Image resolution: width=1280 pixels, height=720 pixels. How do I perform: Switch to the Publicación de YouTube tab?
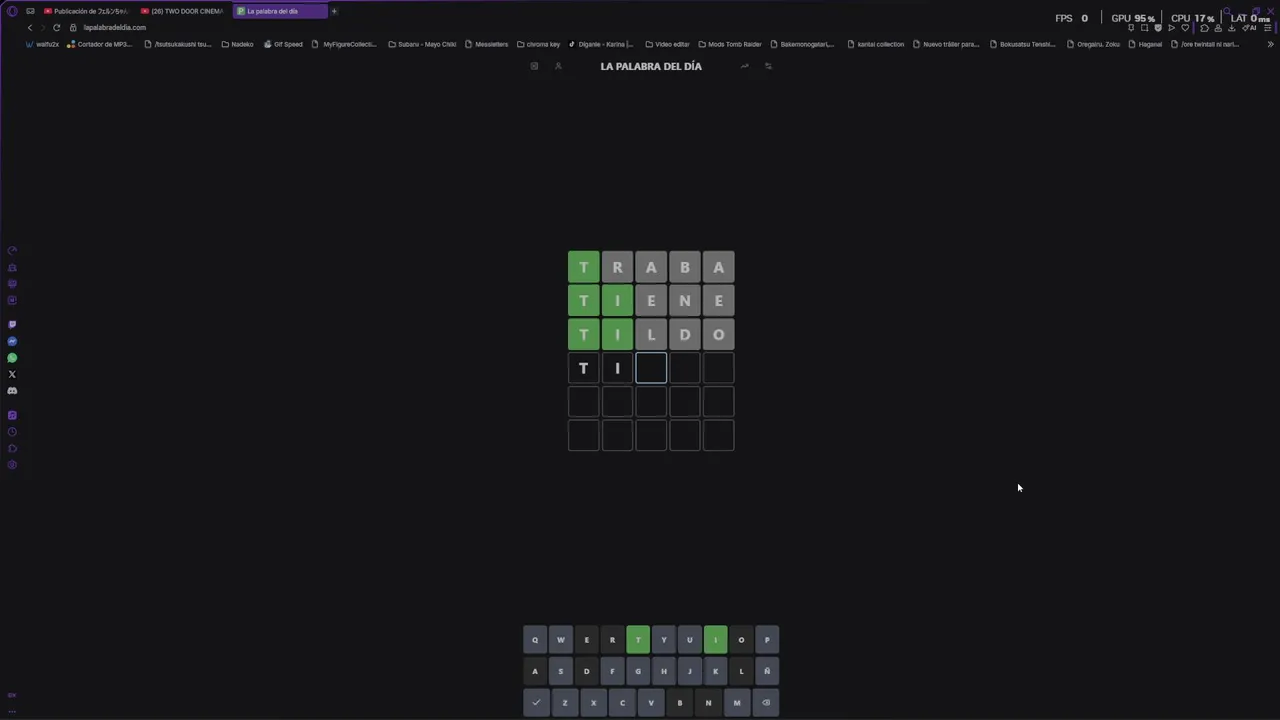[x=87, y=11]
